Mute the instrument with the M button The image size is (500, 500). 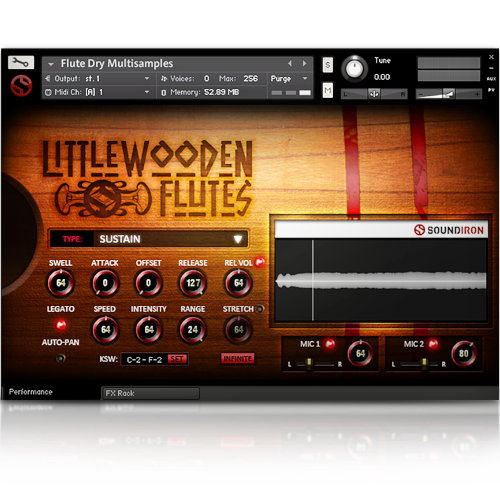(x=328, y=90)
